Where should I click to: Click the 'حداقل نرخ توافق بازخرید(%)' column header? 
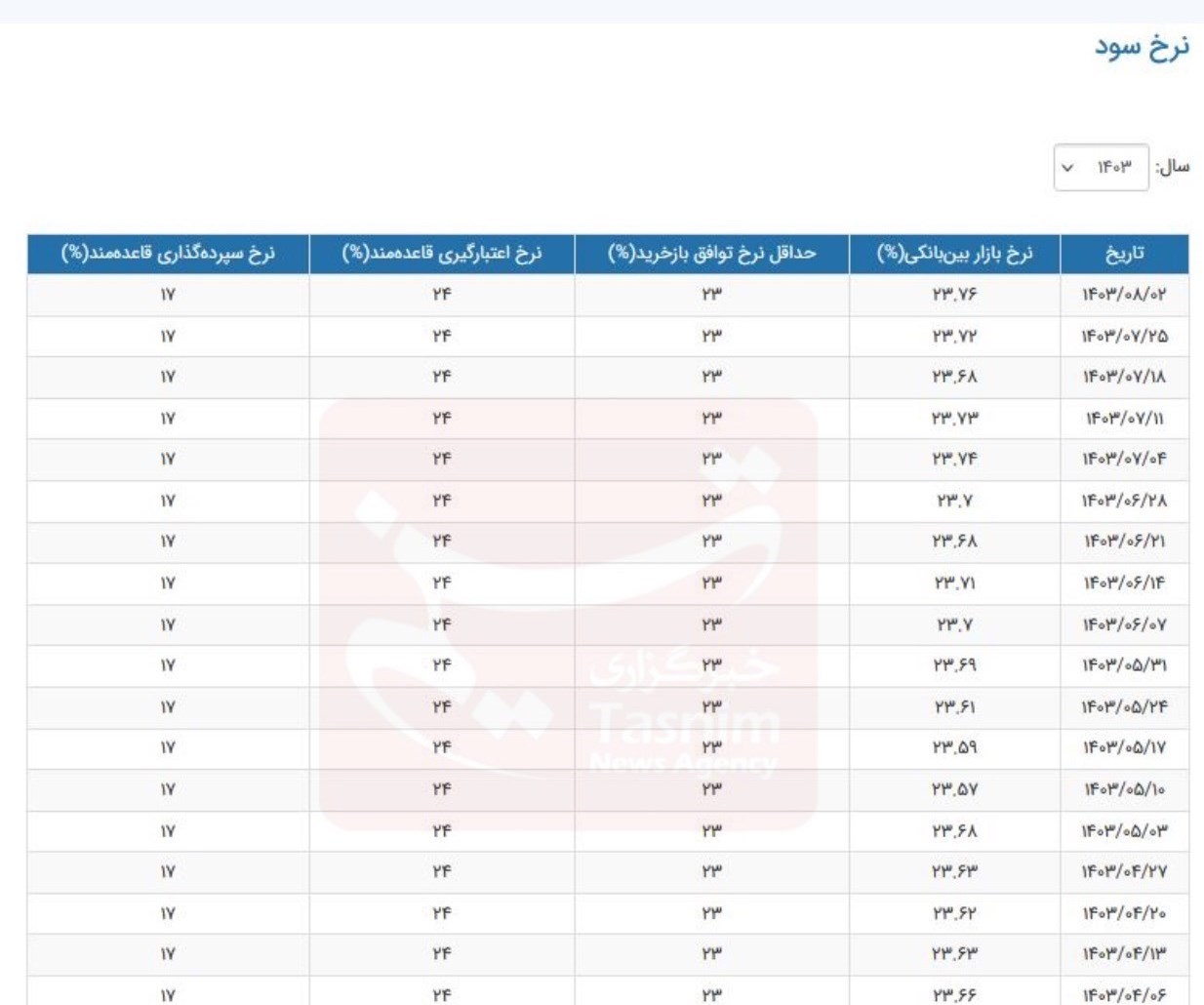(711, 254)
